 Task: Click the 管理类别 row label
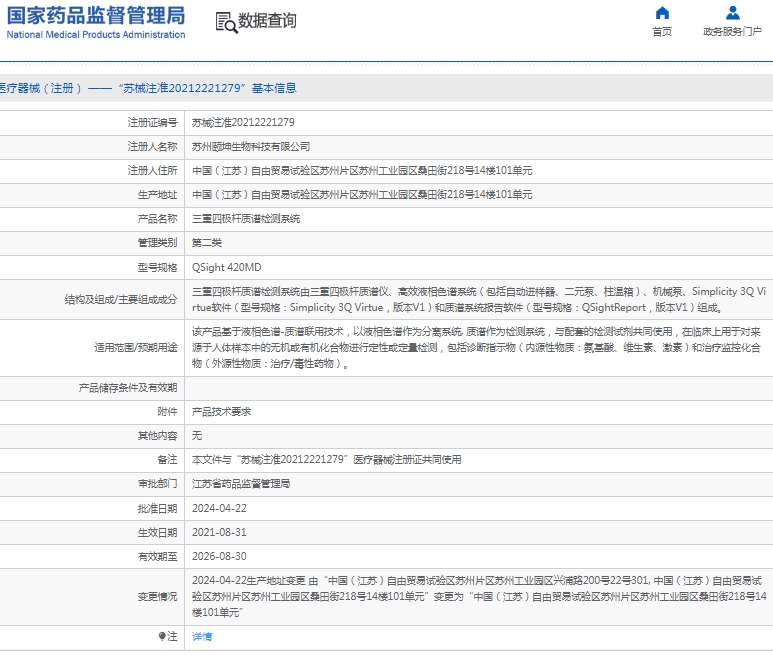click(x=157, y=242)
